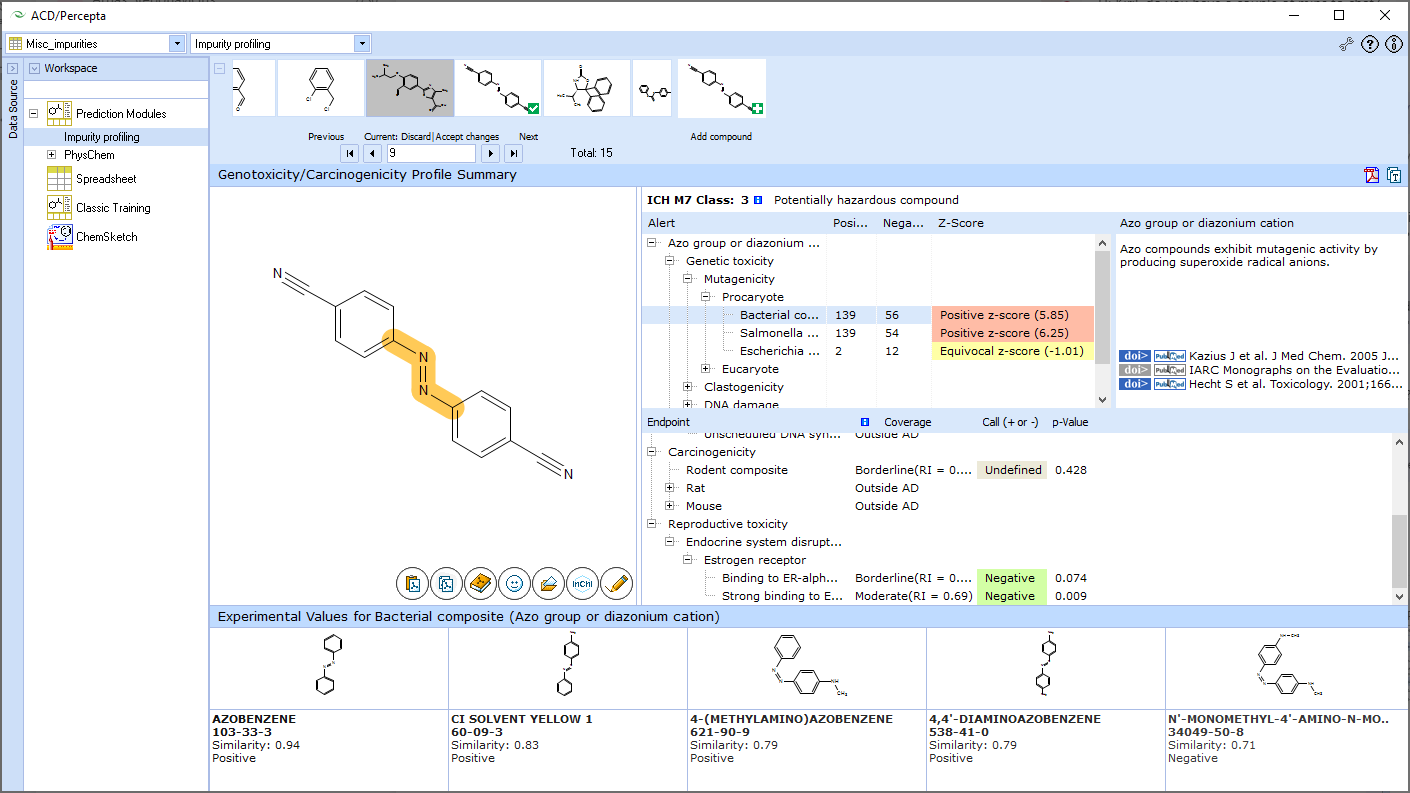Click the compound number input field

pyautogui.click(x=430, y=153)
